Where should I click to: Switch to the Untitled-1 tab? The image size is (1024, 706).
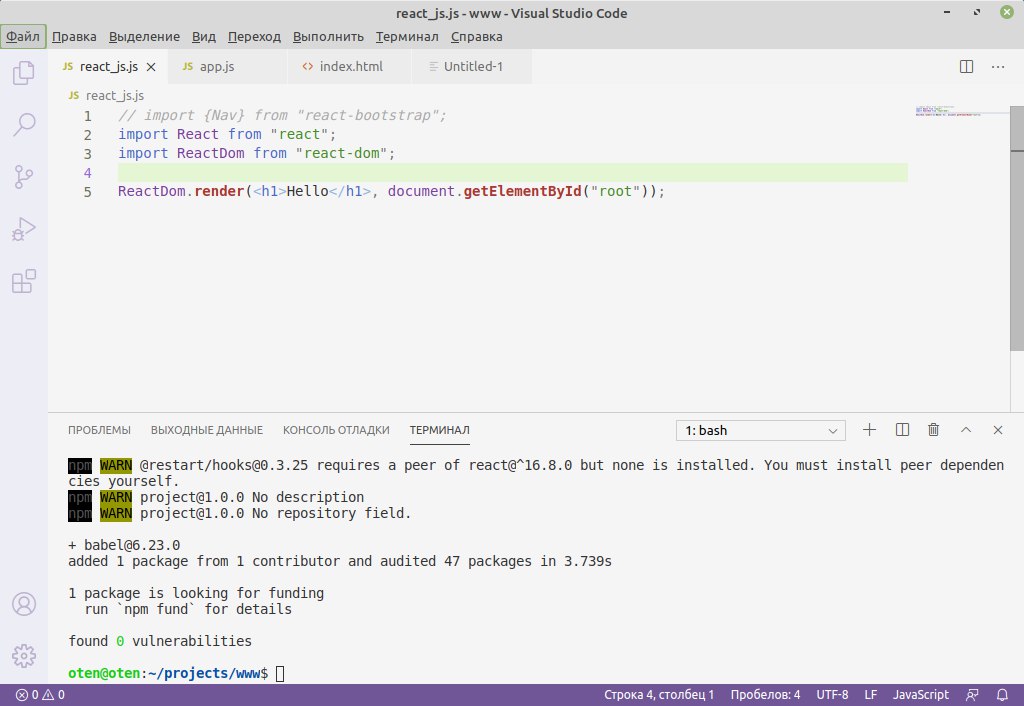click(x=472, y=67)
